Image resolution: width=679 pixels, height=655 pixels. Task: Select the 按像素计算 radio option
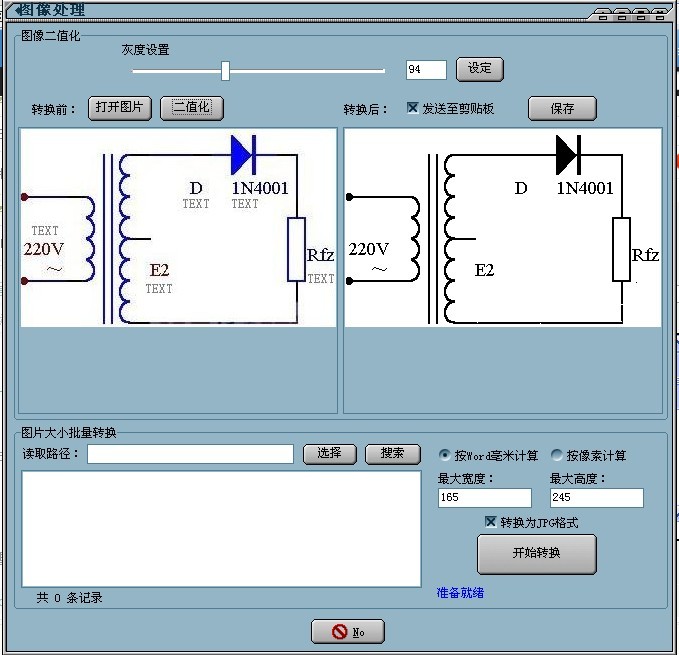tap(556, 455)
